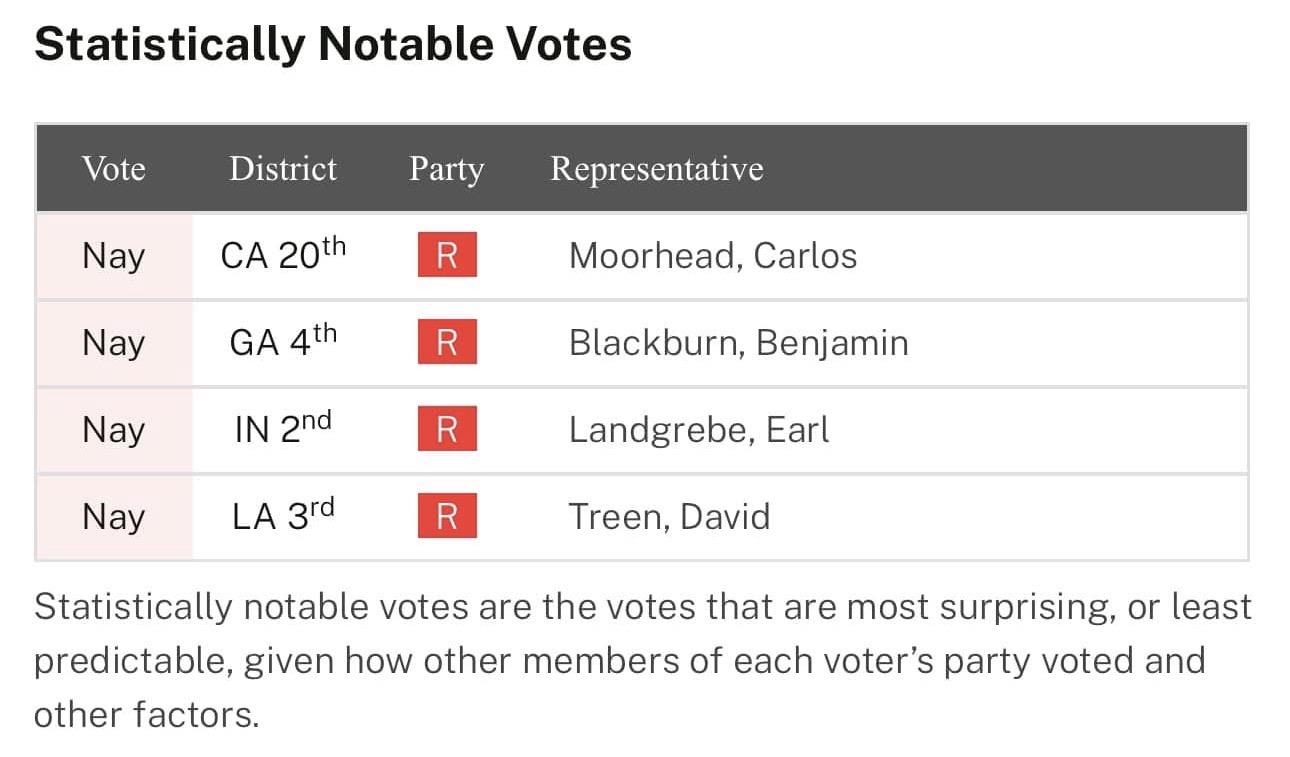Click the GA 4th district cell

(283, 343)
